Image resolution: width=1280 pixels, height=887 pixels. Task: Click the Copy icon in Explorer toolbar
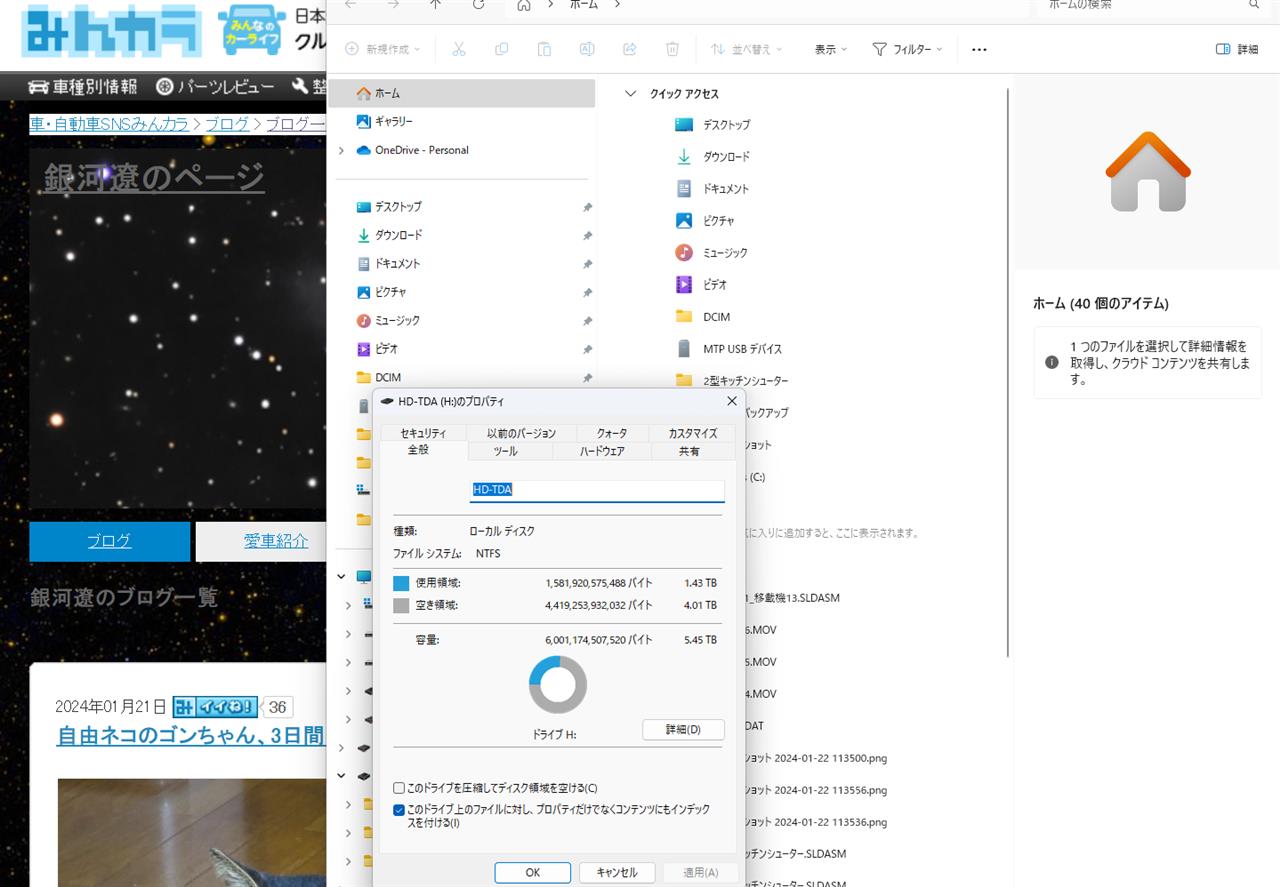(x=502, y=49)
